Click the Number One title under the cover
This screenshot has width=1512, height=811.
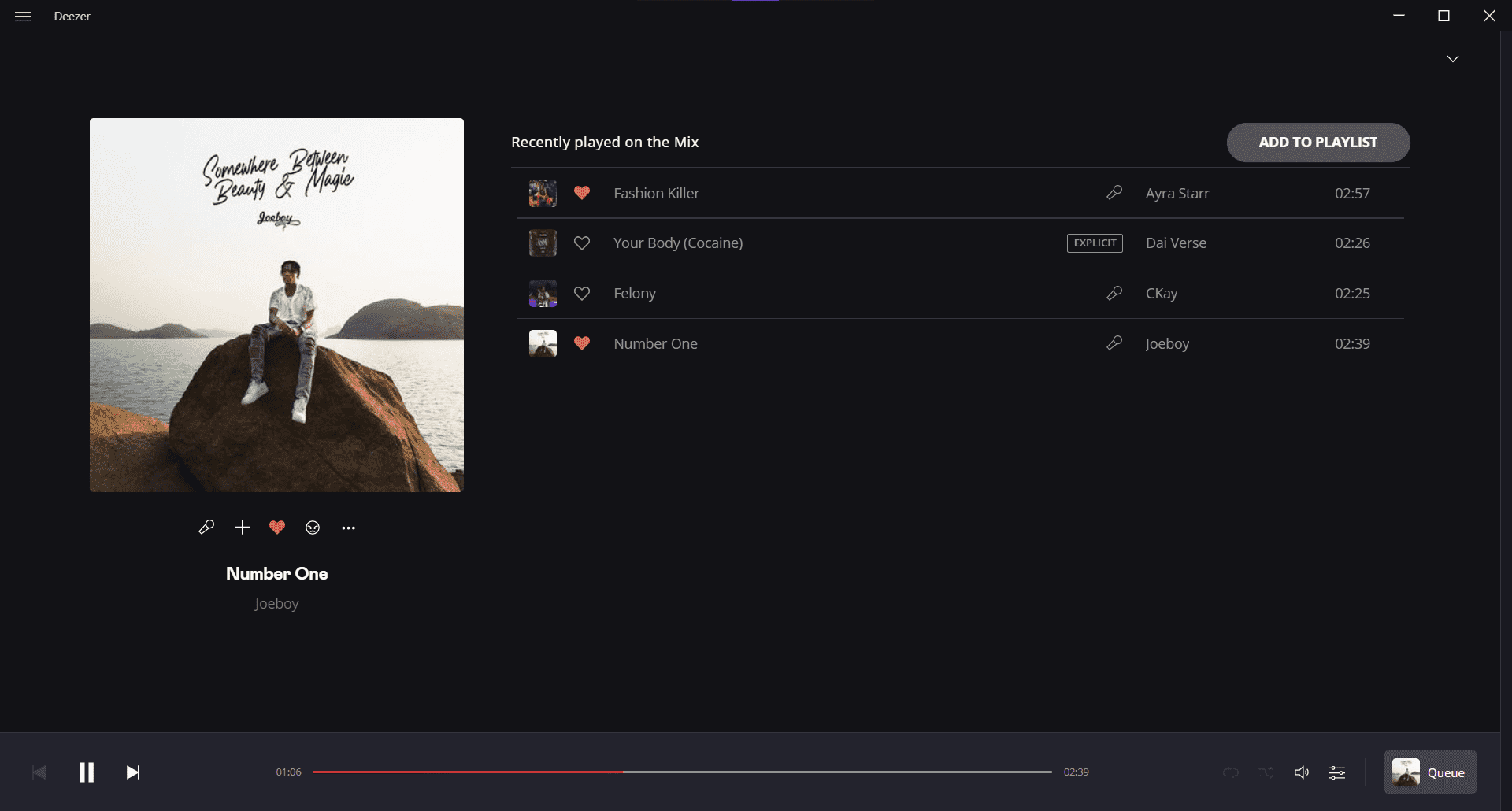point(276,573)
